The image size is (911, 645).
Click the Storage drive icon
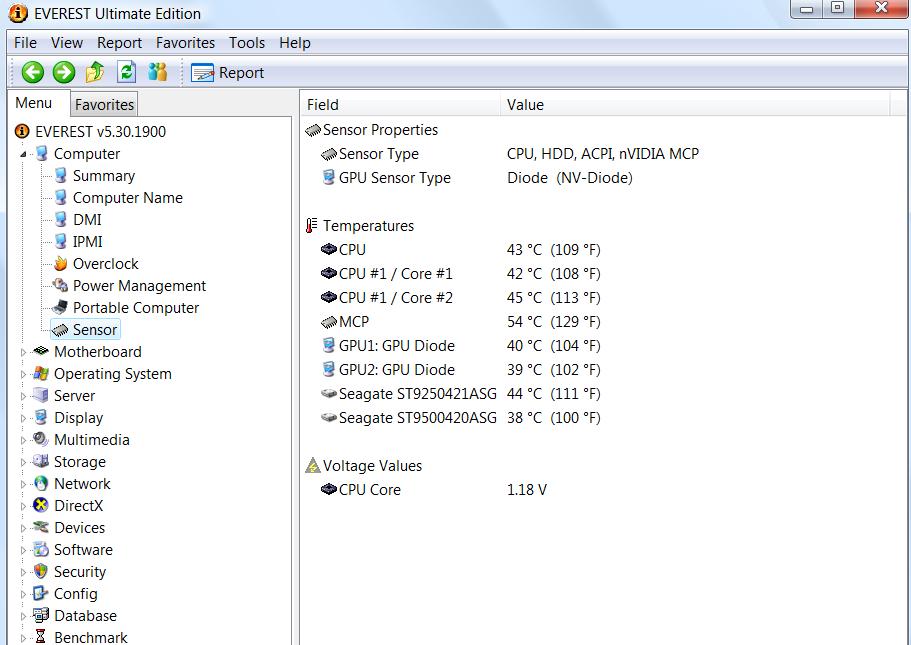coord(41,461)
